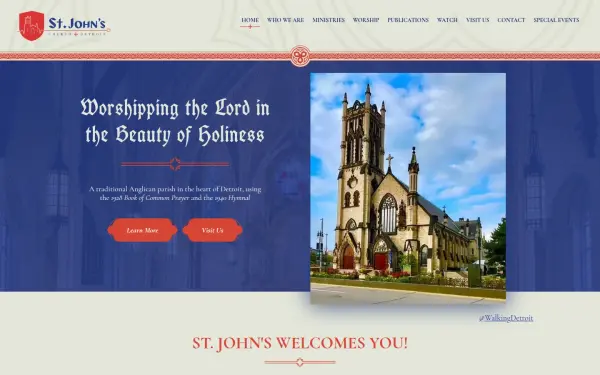
Task: Click the St. John's Church logo
Action: [64, 26]
